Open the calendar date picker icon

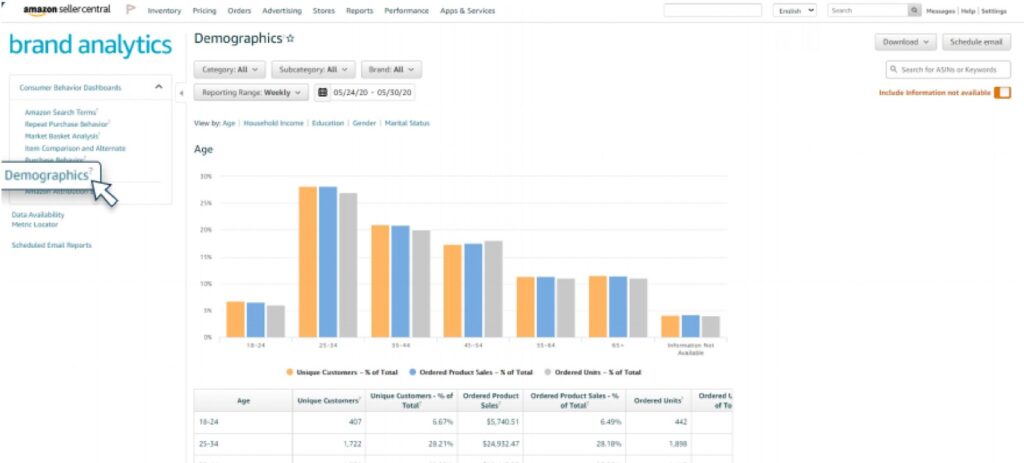point(322,93)
